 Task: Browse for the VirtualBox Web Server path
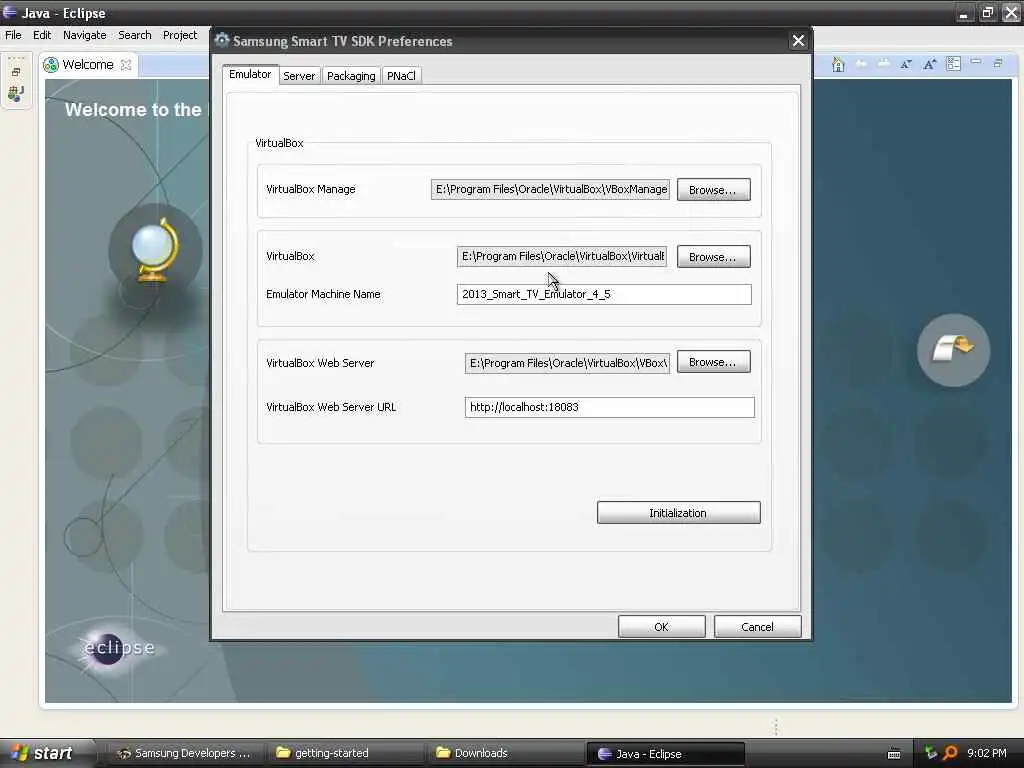pos(713,362)
